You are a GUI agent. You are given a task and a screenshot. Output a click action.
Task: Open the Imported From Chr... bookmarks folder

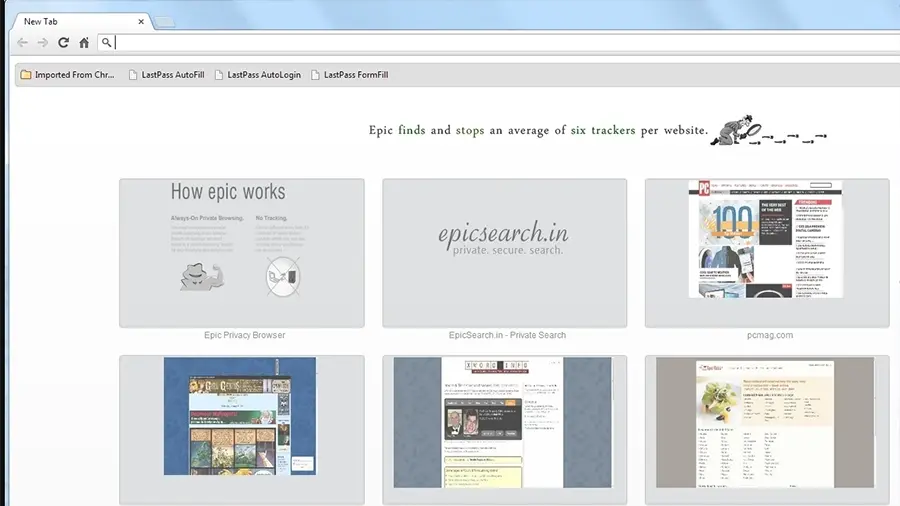67,75
